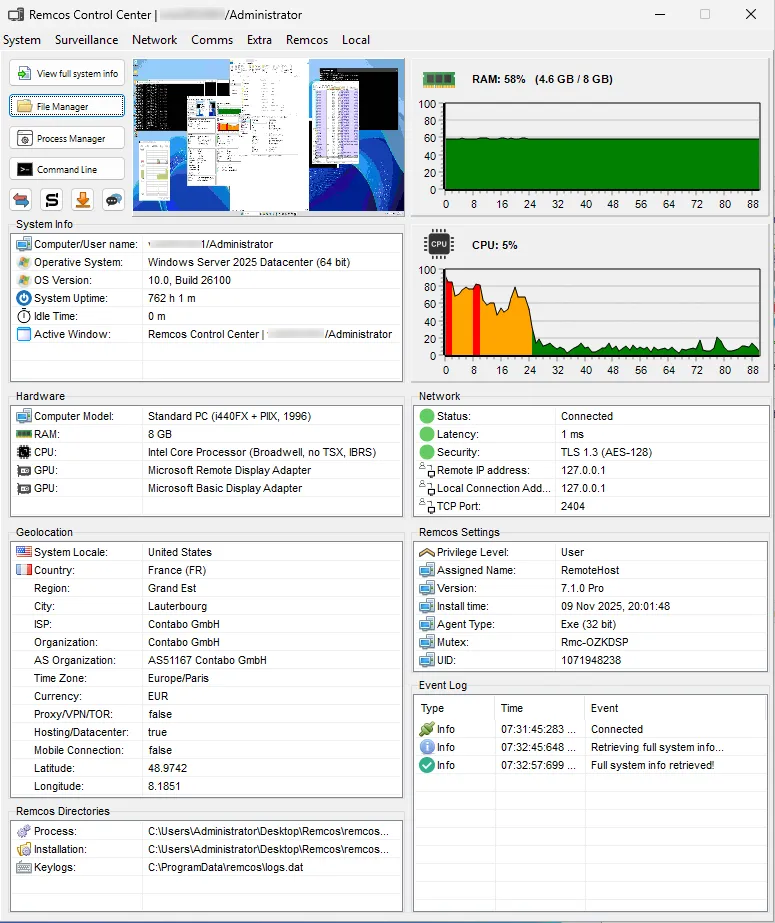775x923 pixels.
Task: Click the View full system info button
Action: pyautogui.click(x=67, y=73)
